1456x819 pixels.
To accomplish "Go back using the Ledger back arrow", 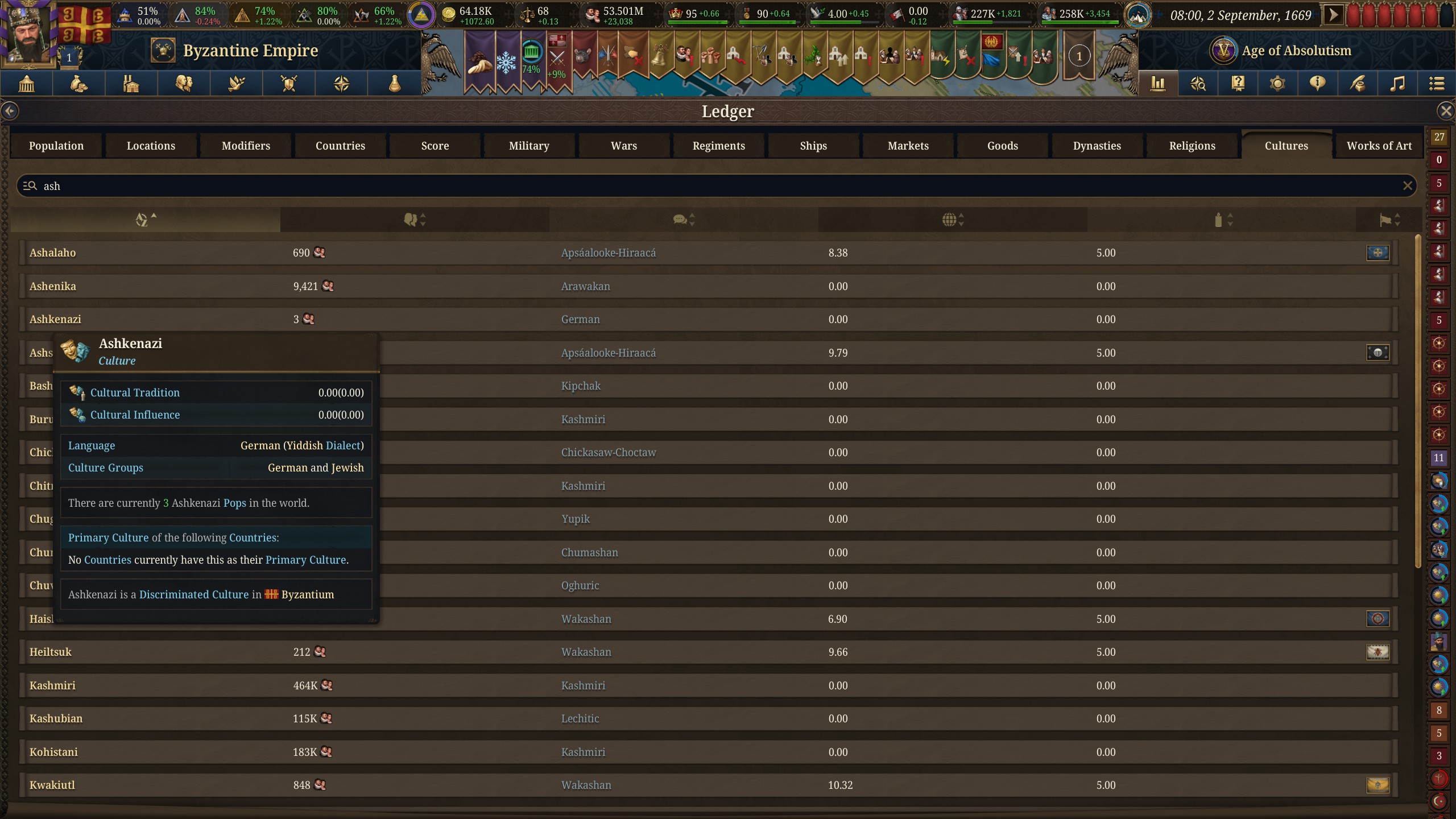I will (10, 111).
